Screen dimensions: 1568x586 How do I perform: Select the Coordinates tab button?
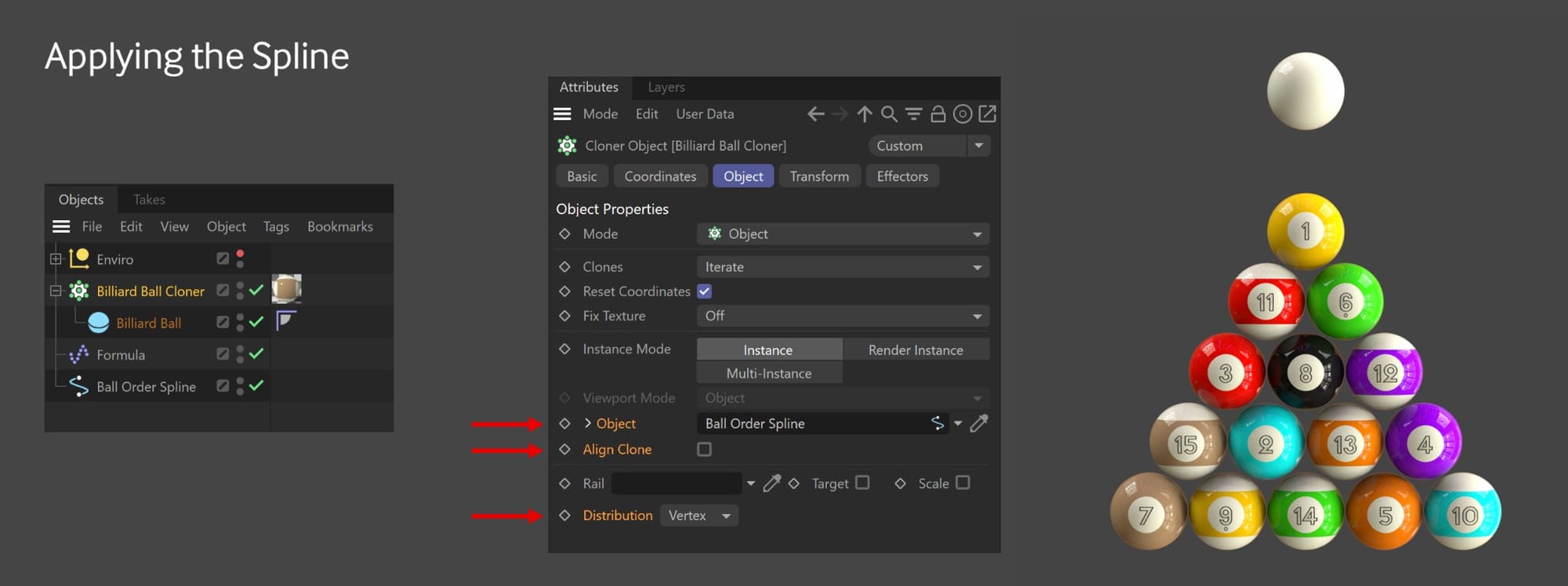pyautogui.click(x=660, y=176)
